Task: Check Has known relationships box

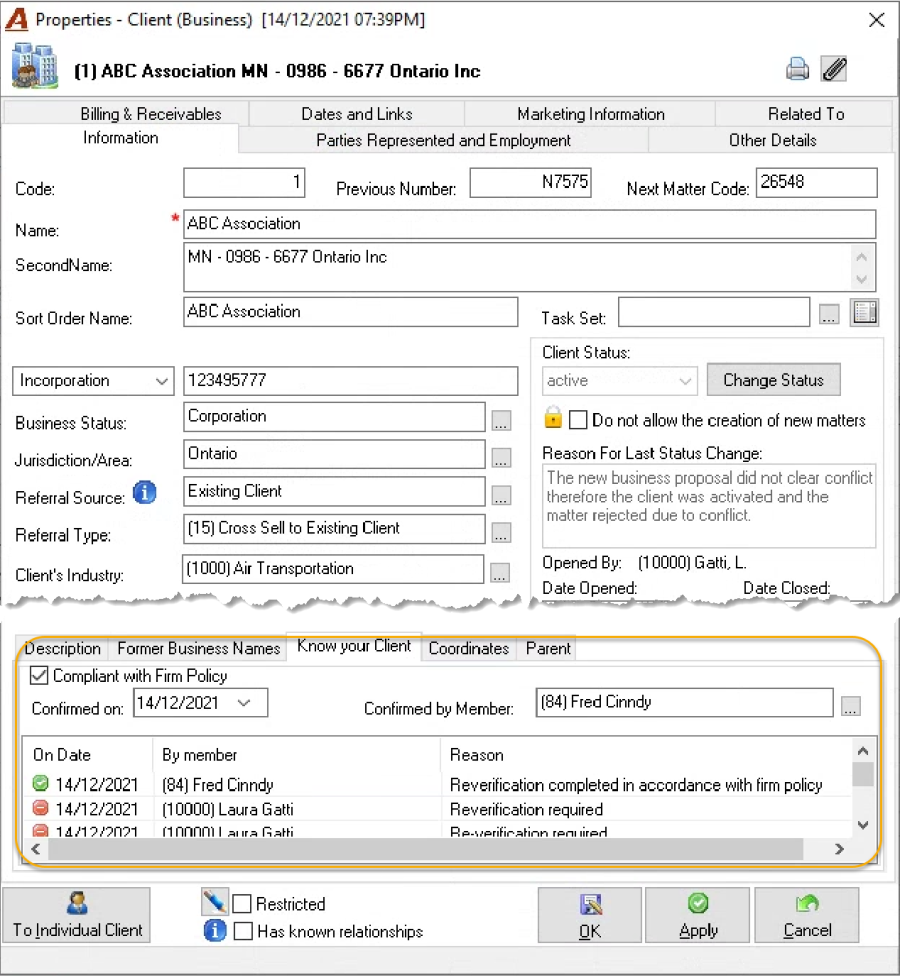Action: (x=243, y=931)
